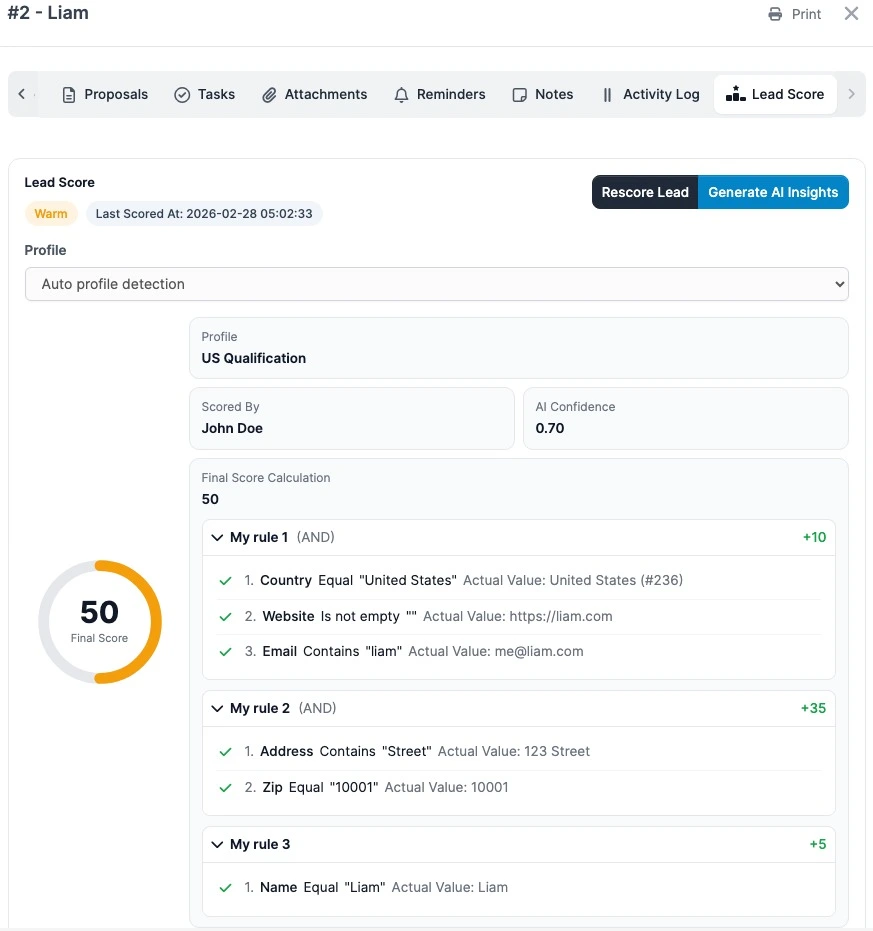The height and width of the screenshot is (931, 873).
Task: Switch to the Notes tab
Action: pyautogui.click(x=542, y=94)
